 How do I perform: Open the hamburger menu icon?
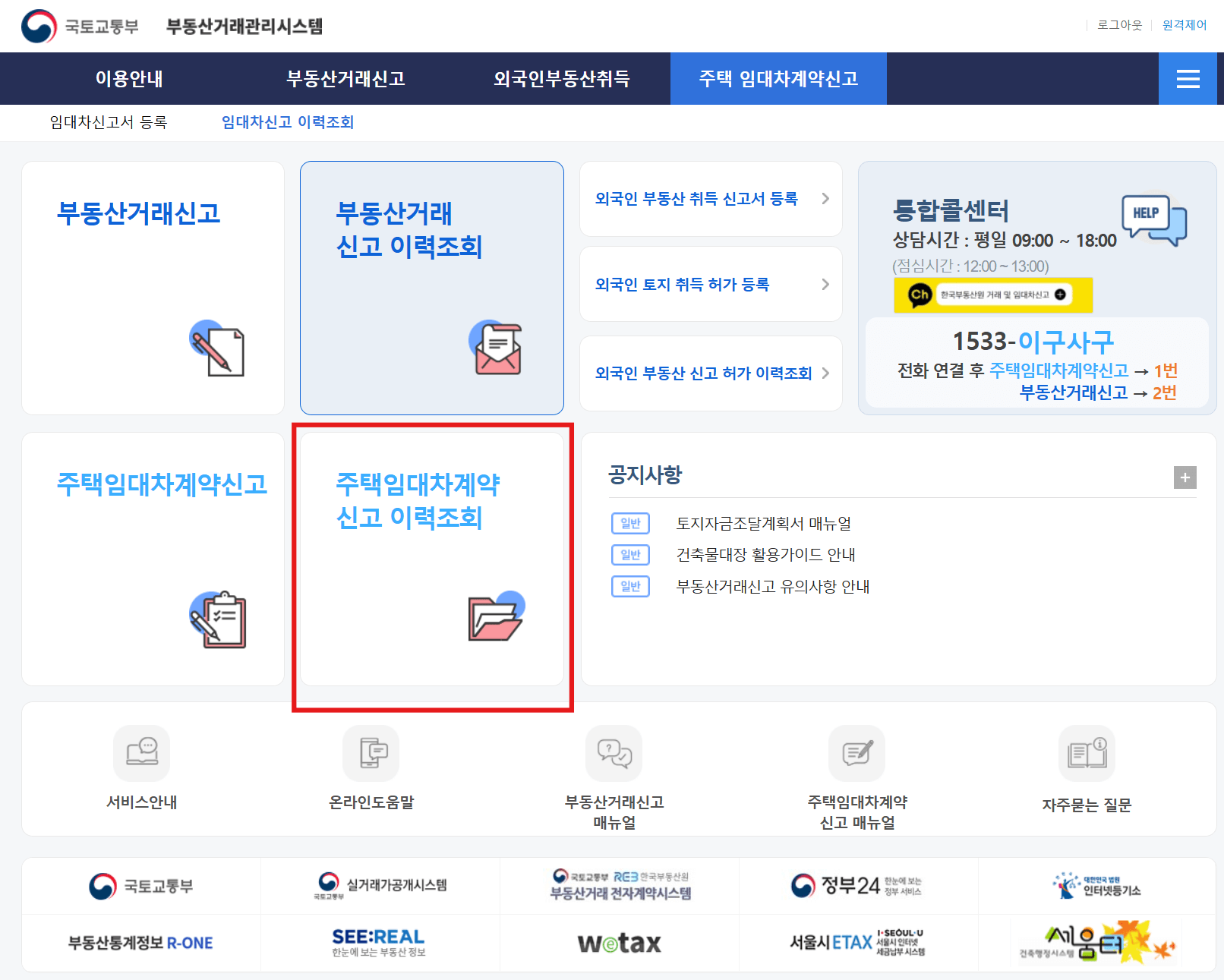[1188, 79]
